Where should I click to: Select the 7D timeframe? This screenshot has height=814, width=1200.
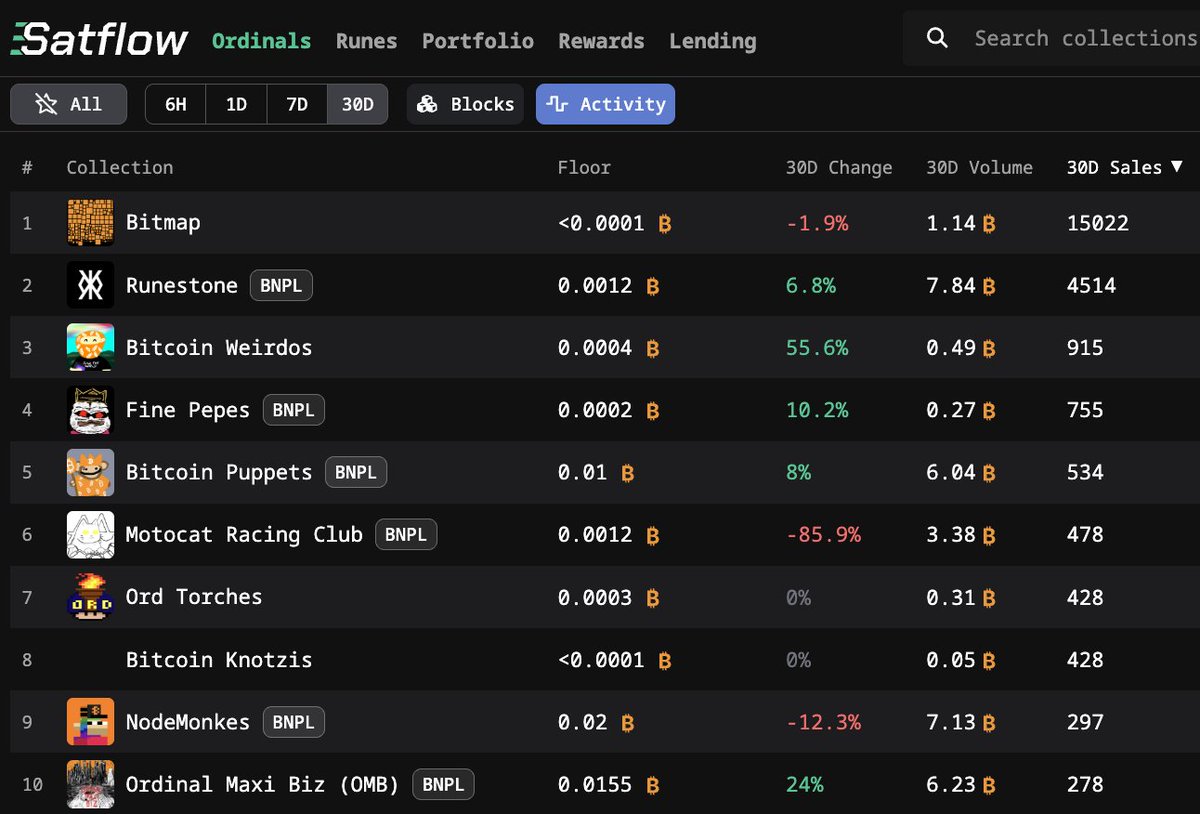(297, 104)
